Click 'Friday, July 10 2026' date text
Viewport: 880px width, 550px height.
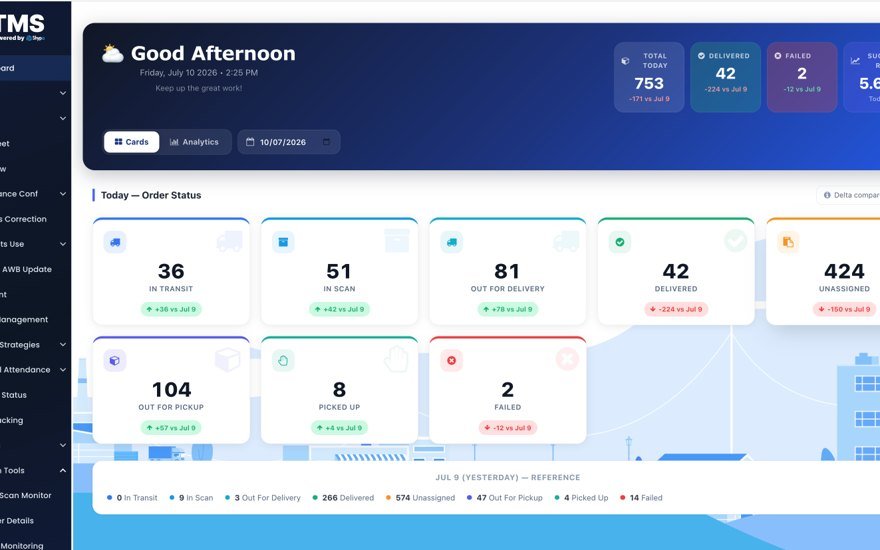click(178, 72)
